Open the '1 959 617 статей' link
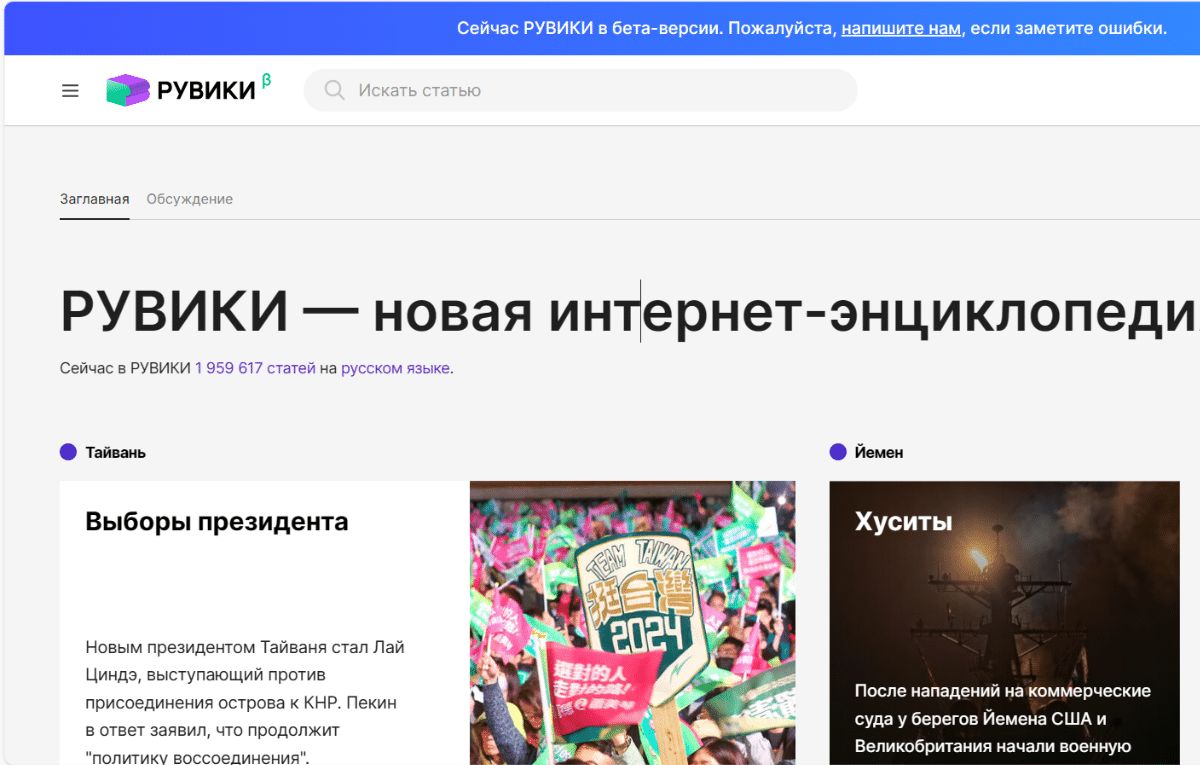Viewport: 1200px width, 765px height. point(255,368)
